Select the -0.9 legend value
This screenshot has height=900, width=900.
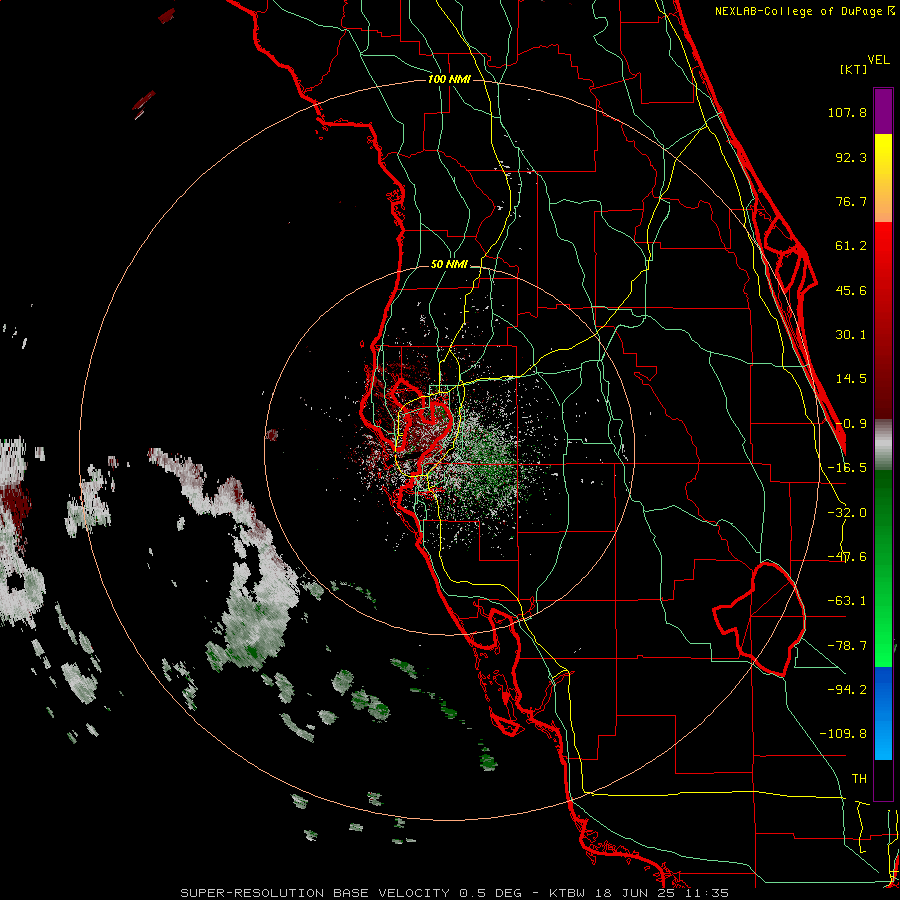[x=851, y=424]
